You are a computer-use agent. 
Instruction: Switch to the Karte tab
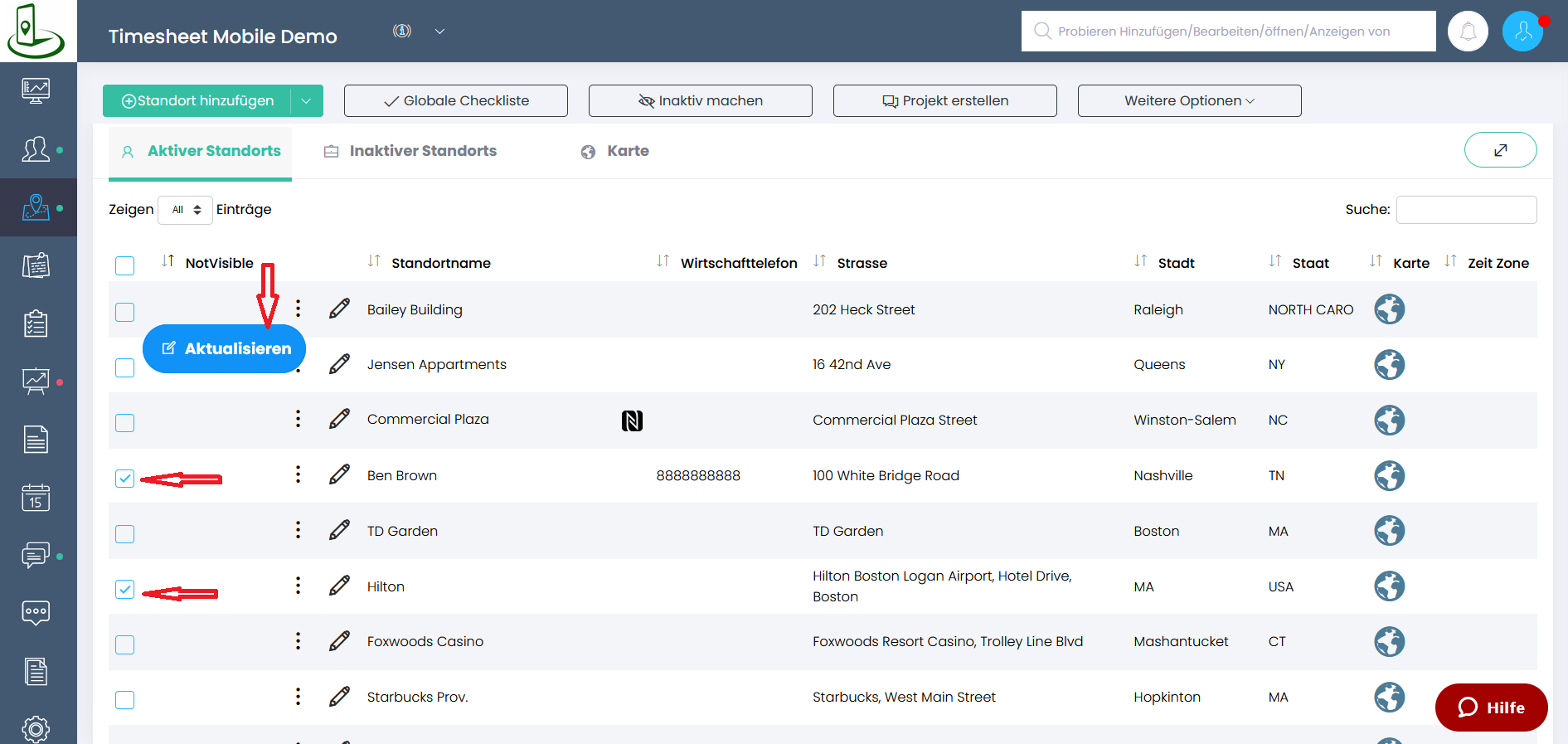(627, 151)
